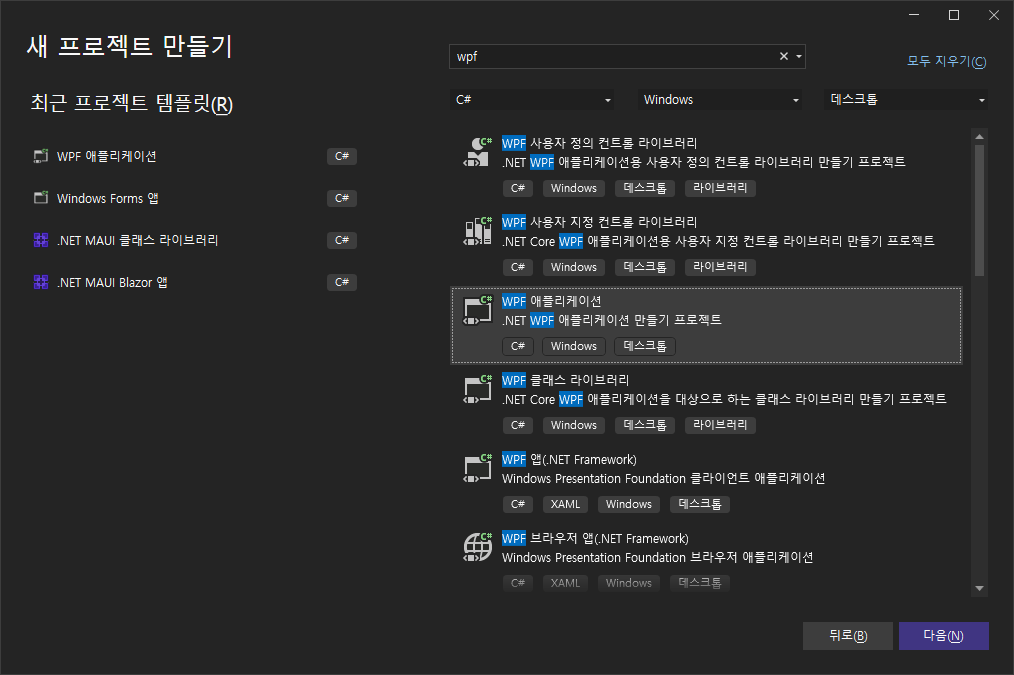Click the WPF 브라우저 앱 globe icon
The image size is (1014, 675).
pos(477,547)
